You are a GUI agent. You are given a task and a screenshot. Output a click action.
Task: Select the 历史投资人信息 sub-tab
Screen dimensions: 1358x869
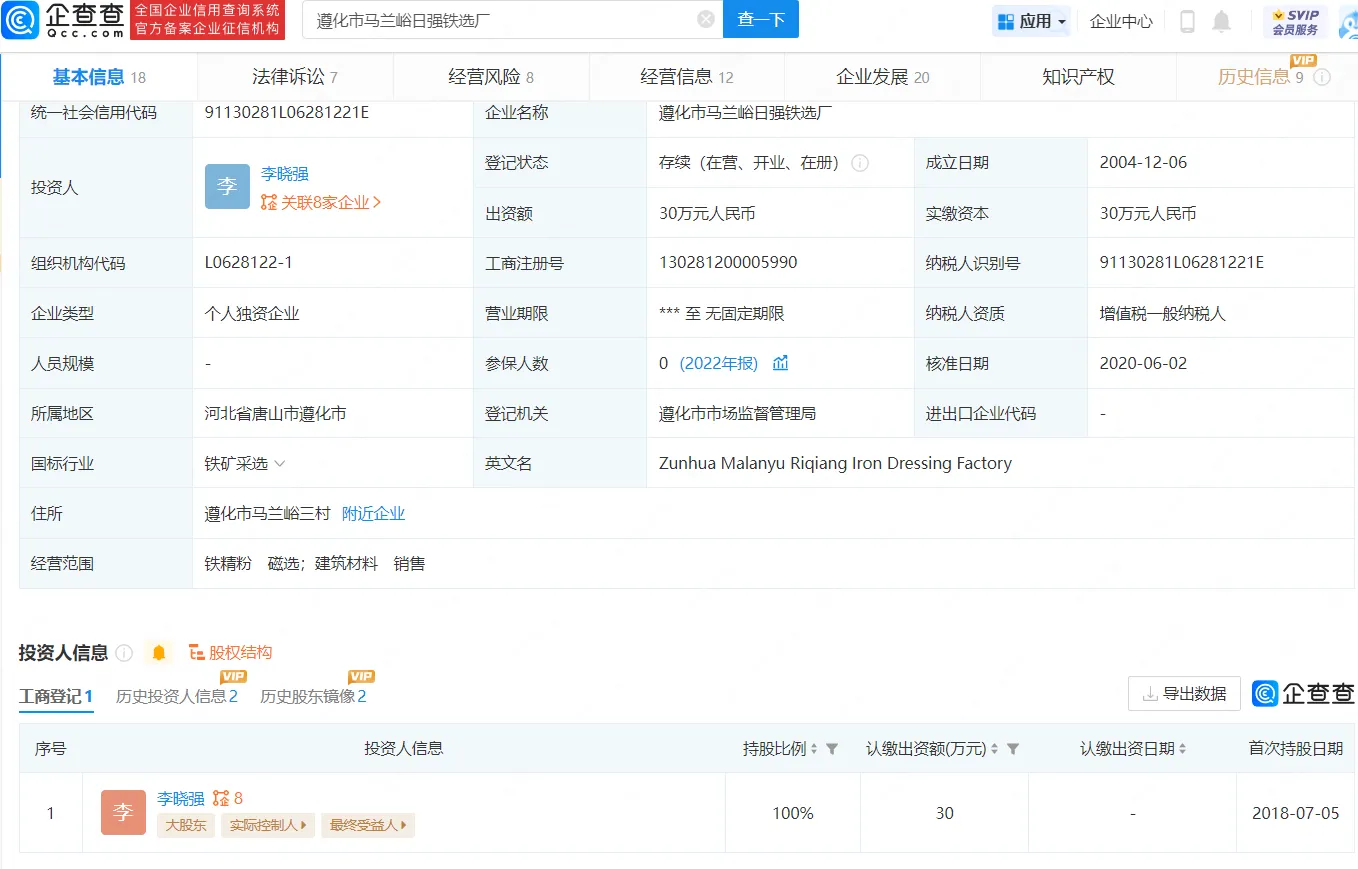(x=177, y=696)
